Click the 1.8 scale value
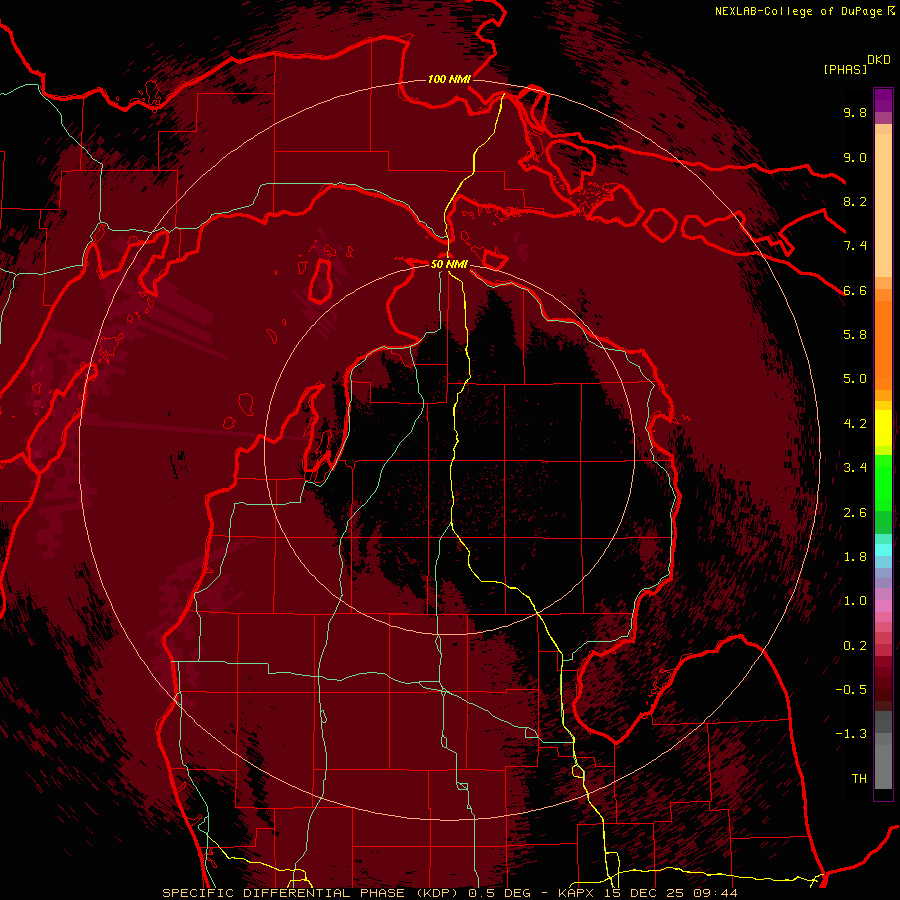Viewport: 900px width, 900px height. (855, 557)
